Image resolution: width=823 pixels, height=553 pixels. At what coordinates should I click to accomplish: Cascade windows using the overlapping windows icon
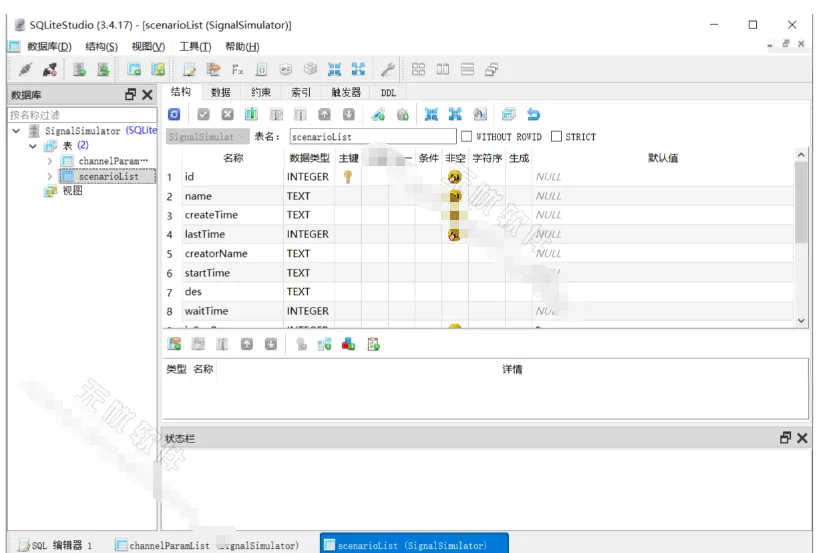(x=491, y=69)
